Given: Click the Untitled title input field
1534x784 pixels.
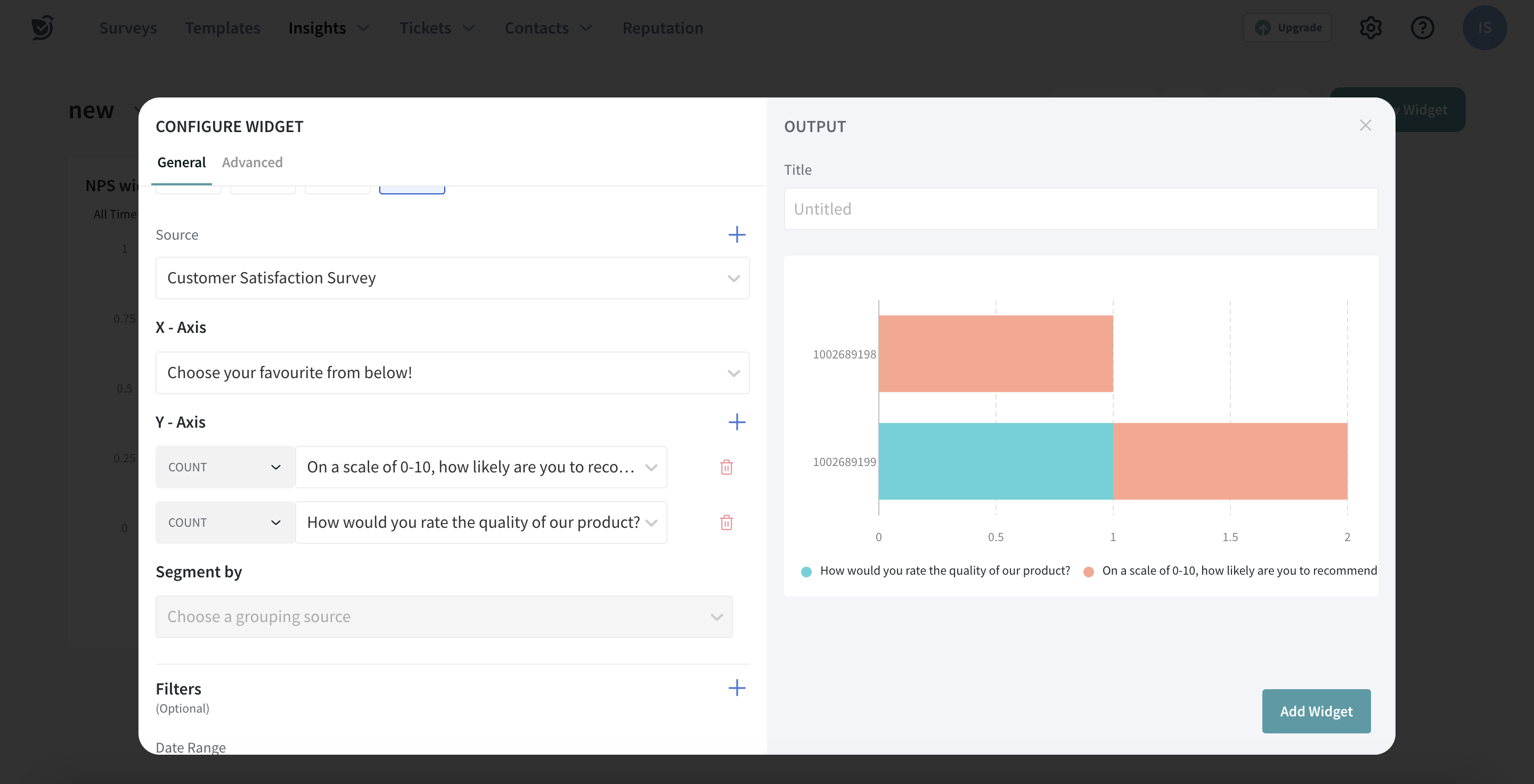Looking at the screenshot, I should coord(1080,209).
